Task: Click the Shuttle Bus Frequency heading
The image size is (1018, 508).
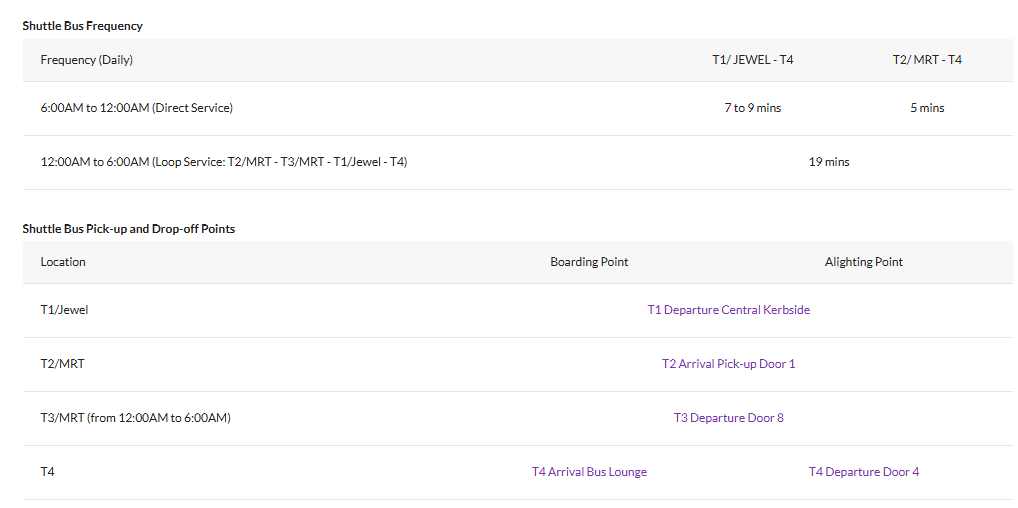Action: pos(83,26)
